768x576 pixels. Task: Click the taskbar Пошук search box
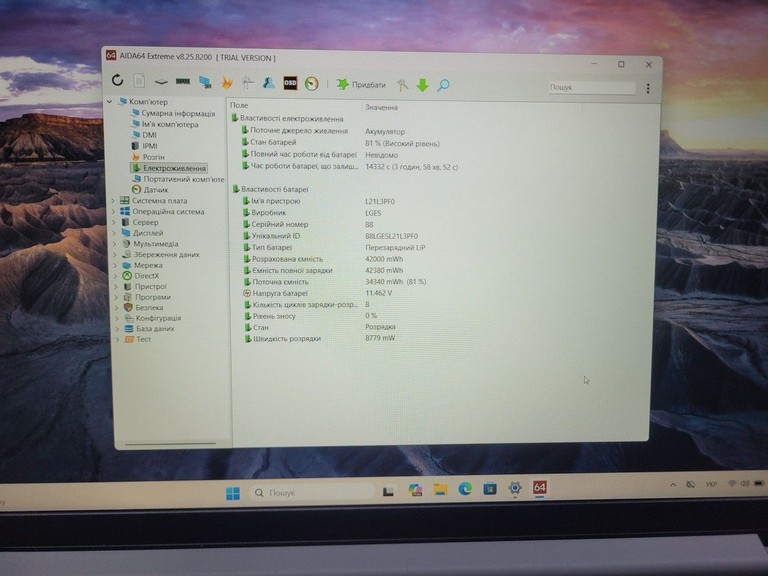coord(312,492)
